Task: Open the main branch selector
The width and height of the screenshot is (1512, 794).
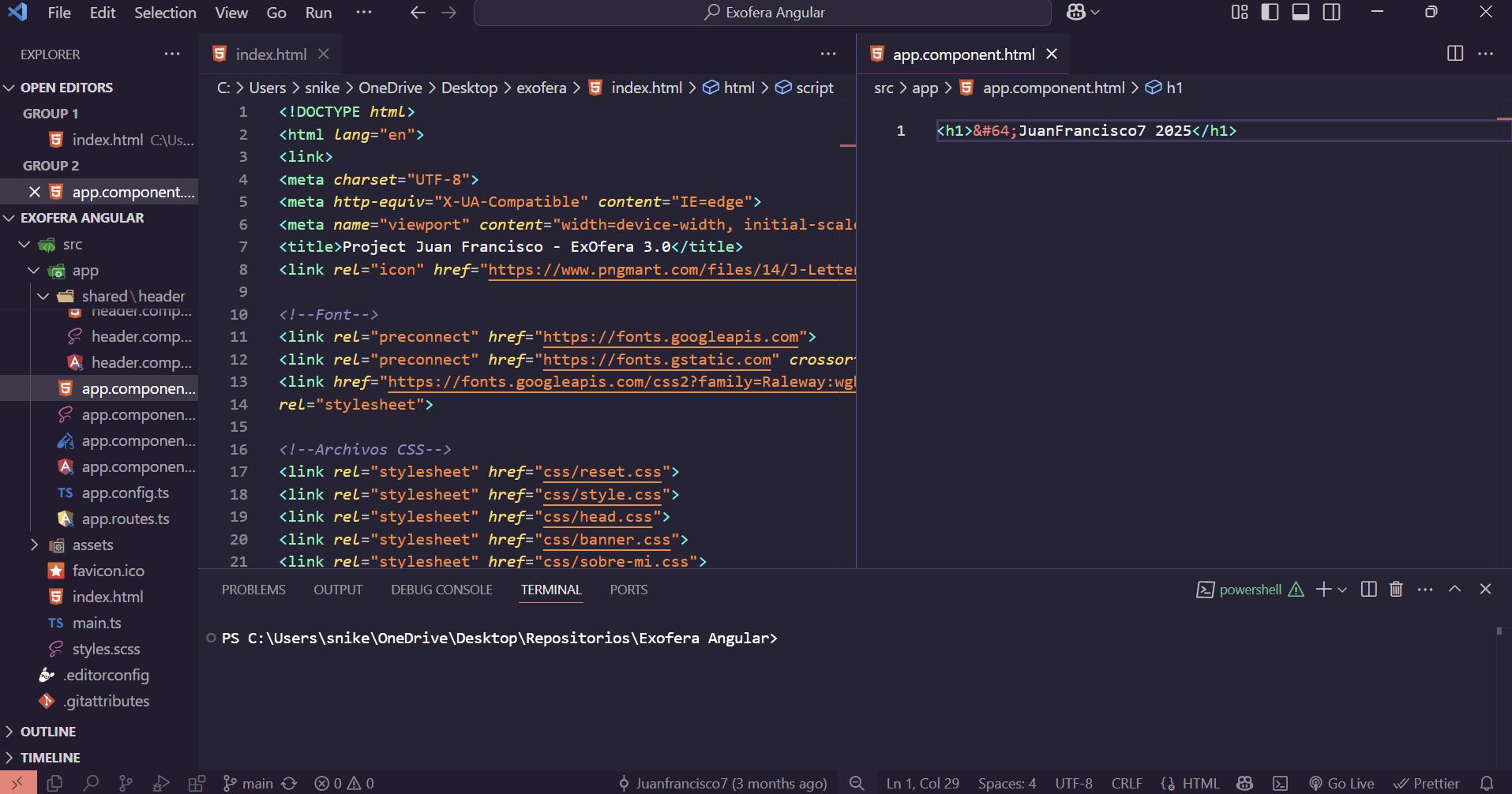Action: [248, 783]
